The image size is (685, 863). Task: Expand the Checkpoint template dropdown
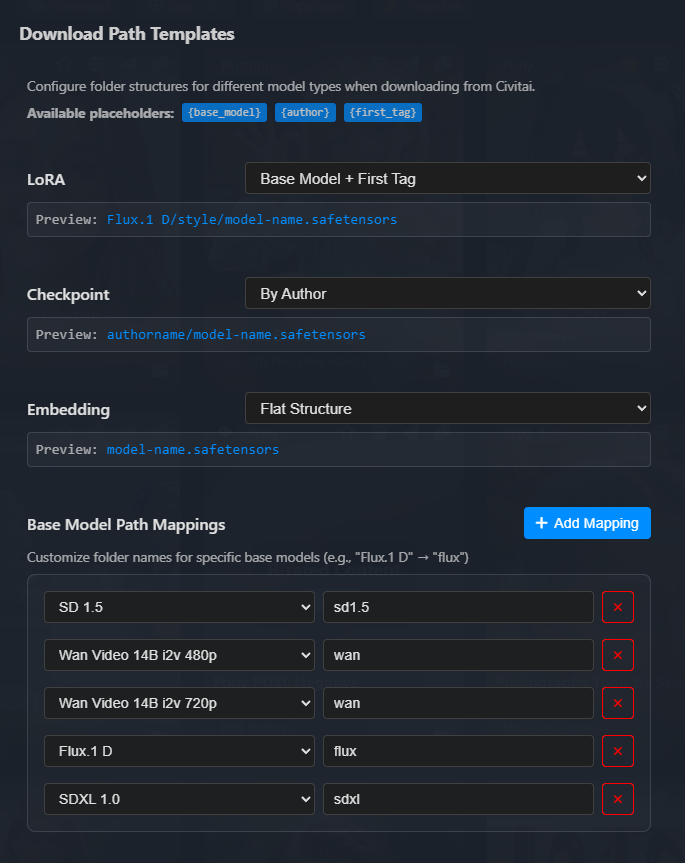click(x=447, y=293)
